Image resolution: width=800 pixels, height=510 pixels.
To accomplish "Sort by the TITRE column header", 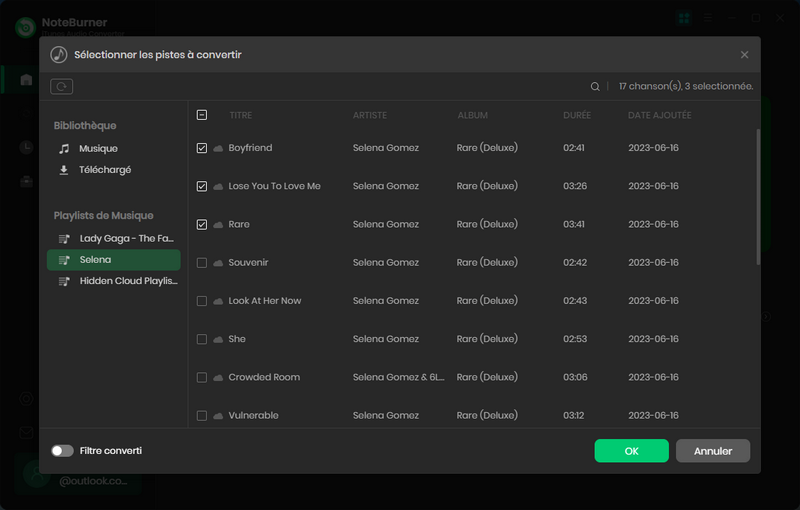I will [241, 115].
